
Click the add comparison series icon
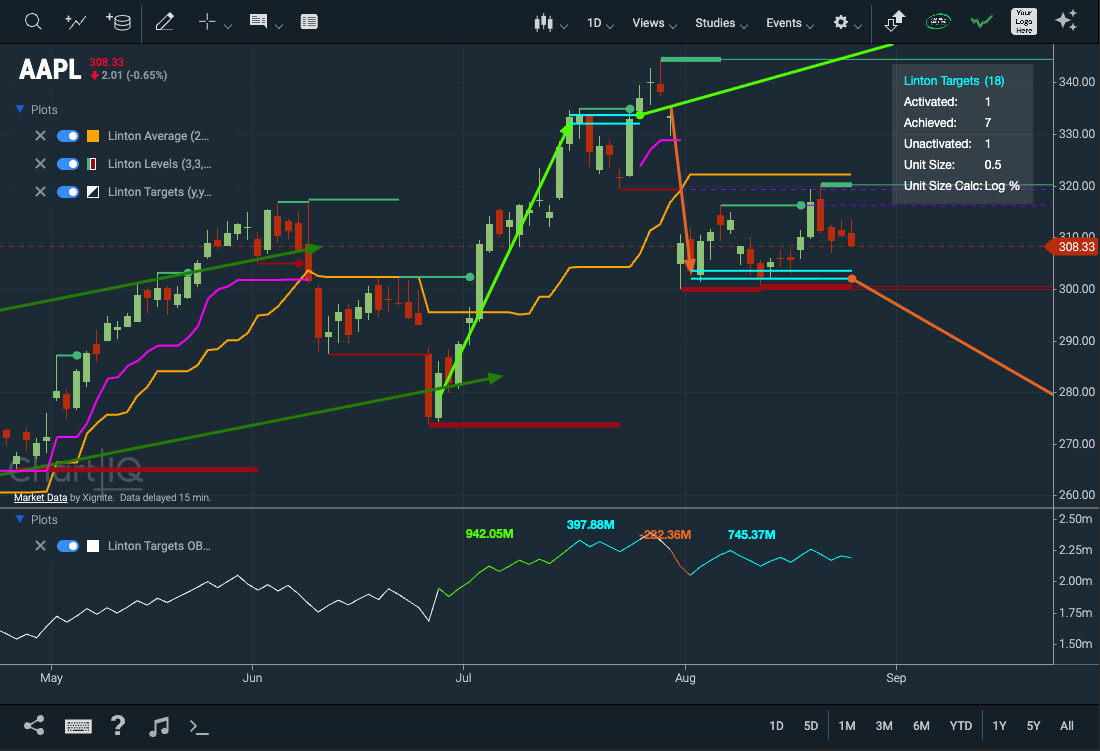[x=75, y=22]
